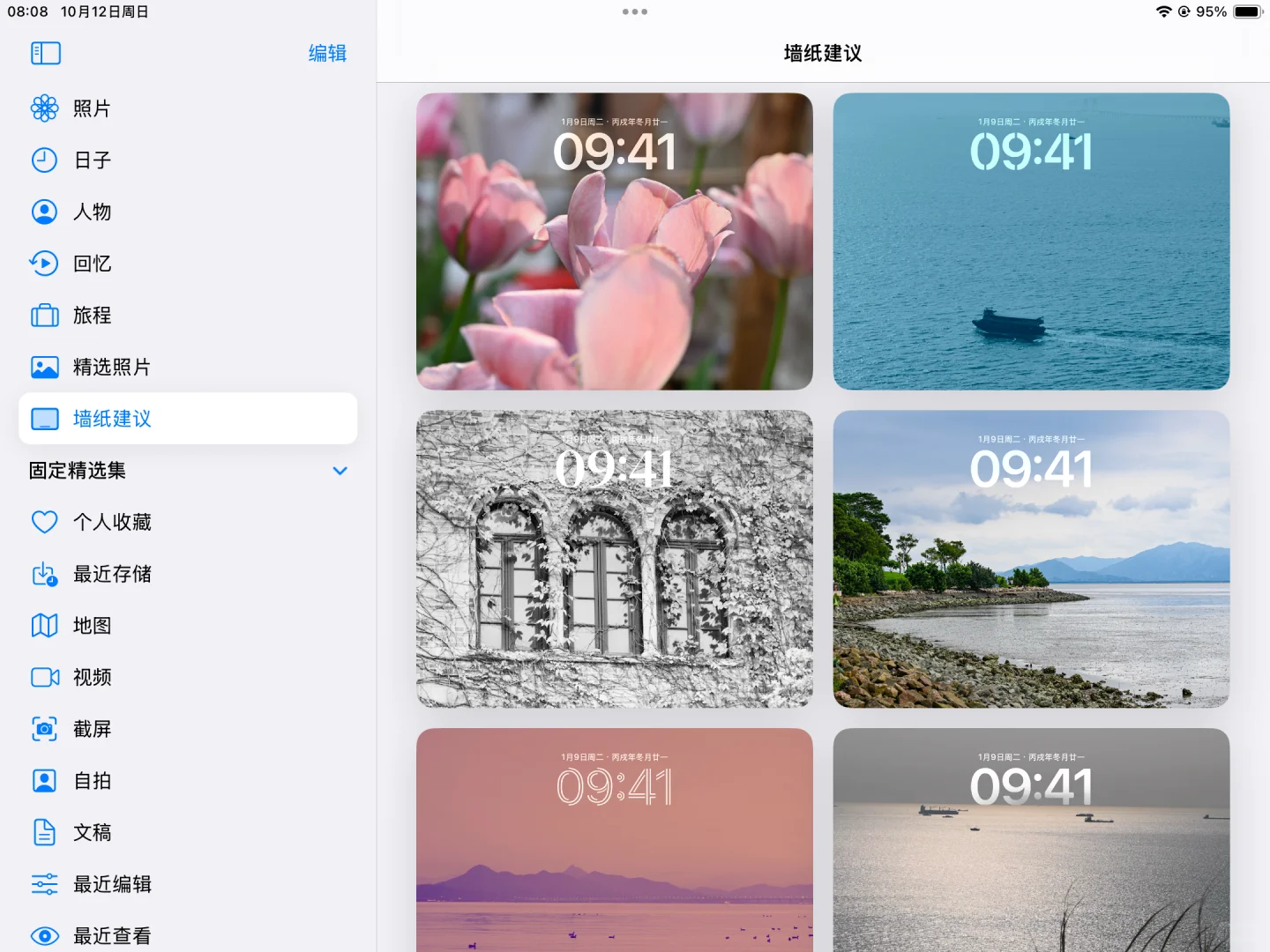Click the 固定精选集 section header text
This screenshot has width=1270, height=952.
pyautogui.click(x=78, y=471)
